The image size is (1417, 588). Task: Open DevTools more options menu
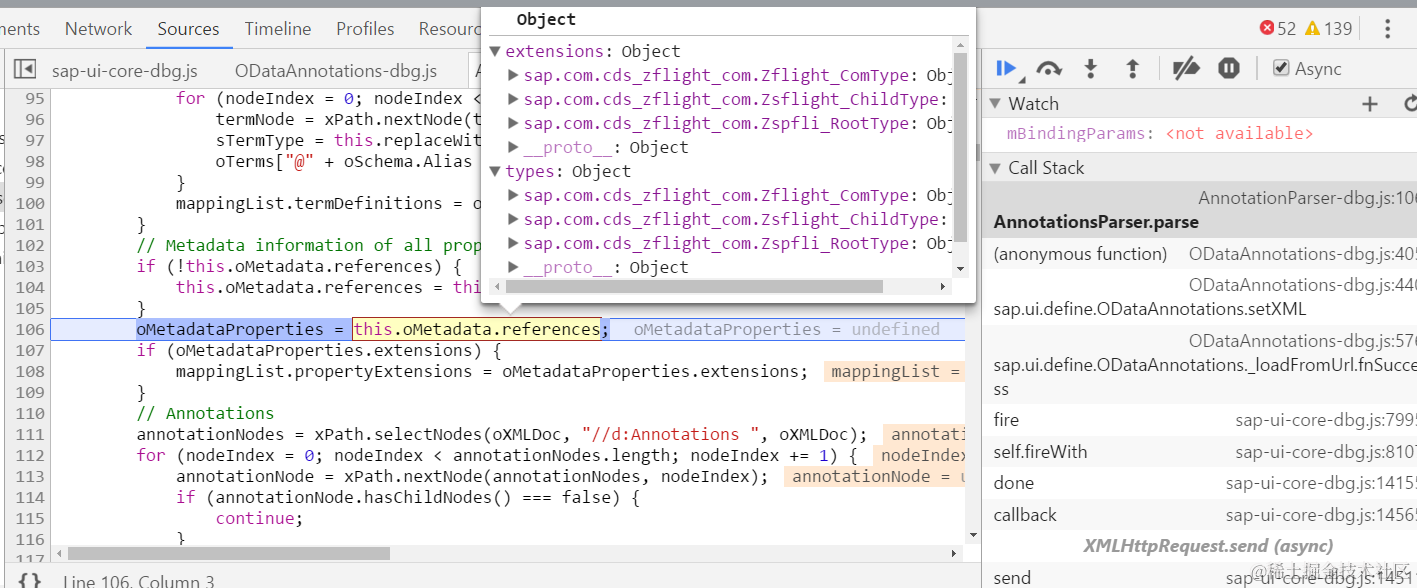point(1387,29)
